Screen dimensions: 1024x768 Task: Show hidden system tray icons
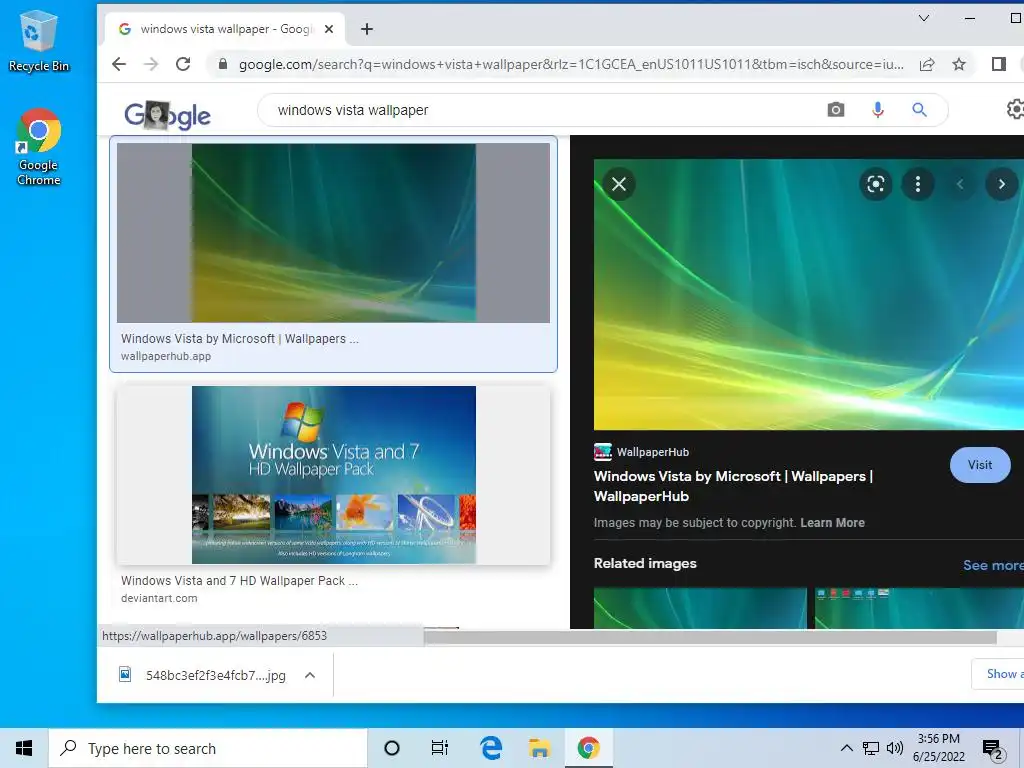pos(846,748)
